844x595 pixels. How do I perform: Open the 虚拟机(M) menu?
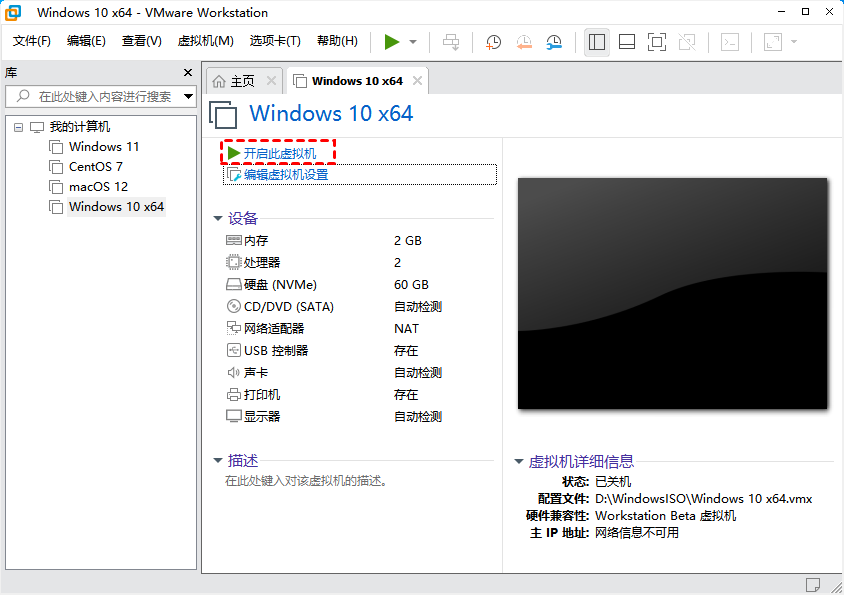coord(206,41)
